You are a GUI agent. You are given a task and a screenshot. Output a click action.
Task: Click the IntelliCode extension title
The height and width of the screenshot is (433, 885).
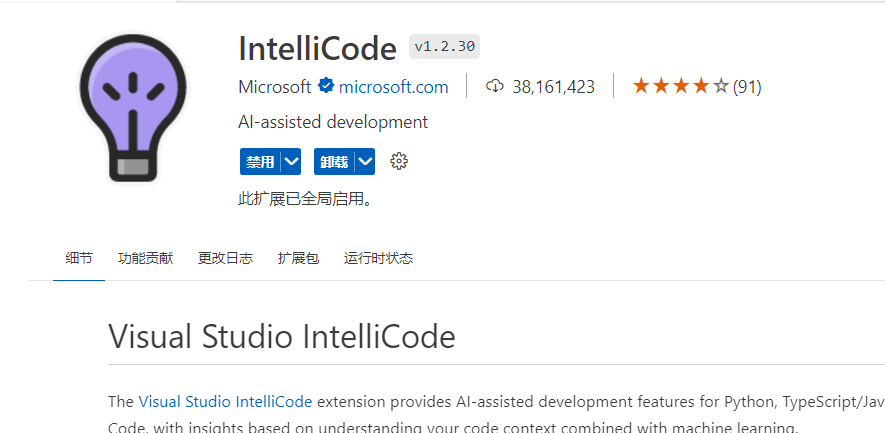317,49
